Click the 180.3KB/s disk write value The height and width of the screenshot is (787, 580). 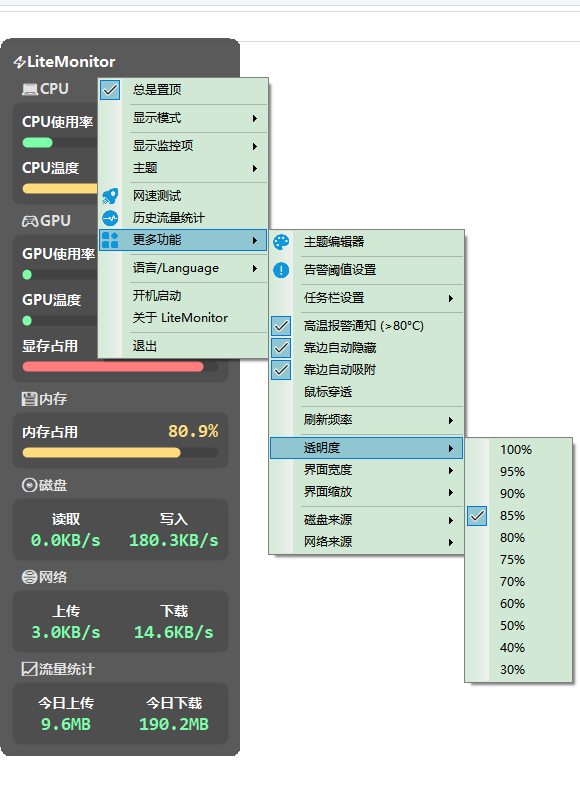pos(174,541)
